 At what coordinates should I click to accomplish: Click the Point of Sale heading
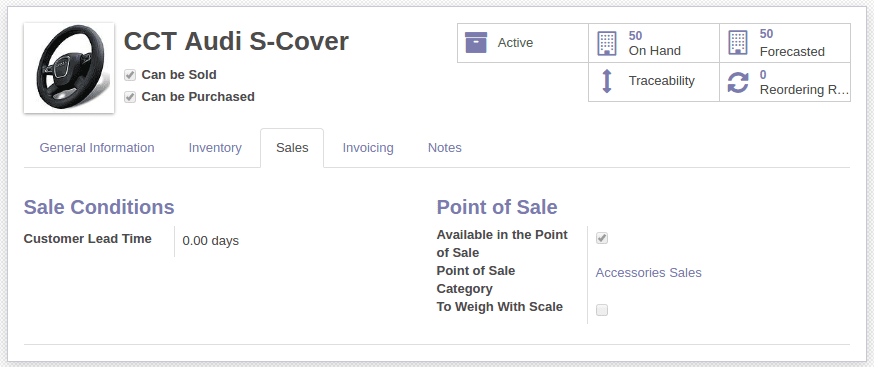pyautogui.click(x=497, y=207)
